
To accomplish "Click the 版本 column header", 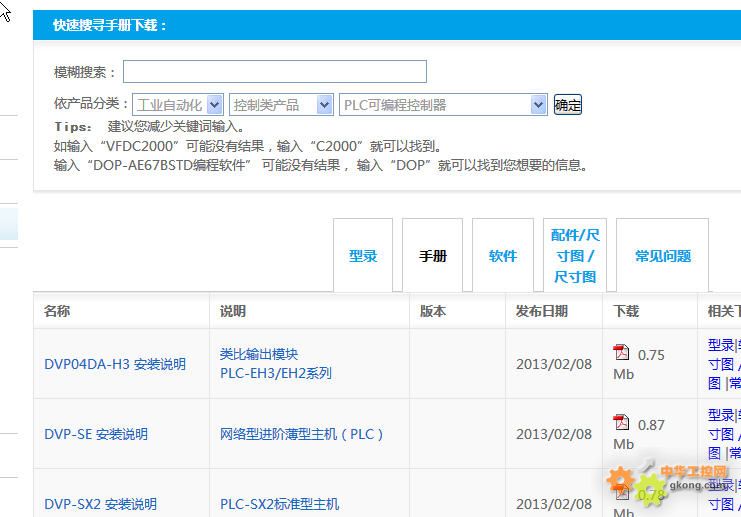I will click(433, 310).
